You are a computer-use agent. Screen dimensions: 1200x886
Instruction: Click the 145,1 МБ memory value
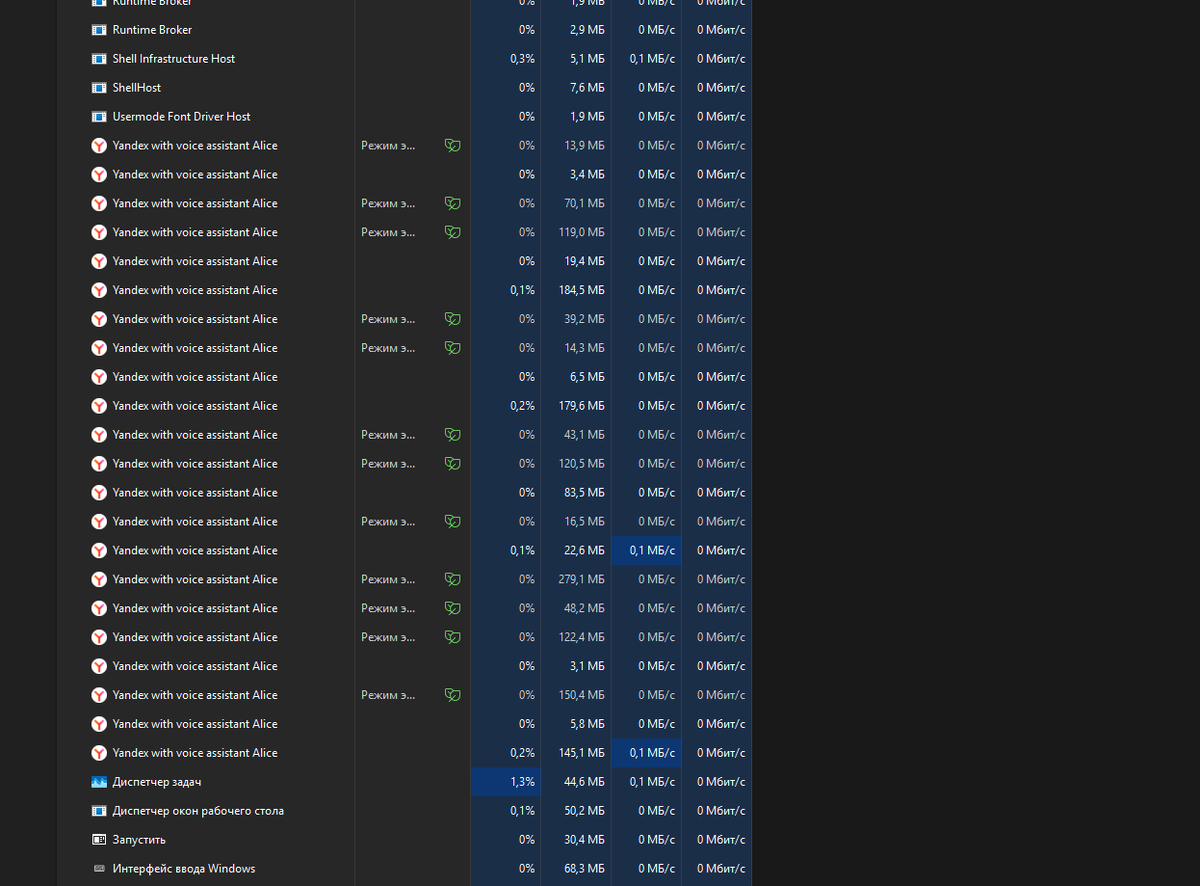[582, 753]
